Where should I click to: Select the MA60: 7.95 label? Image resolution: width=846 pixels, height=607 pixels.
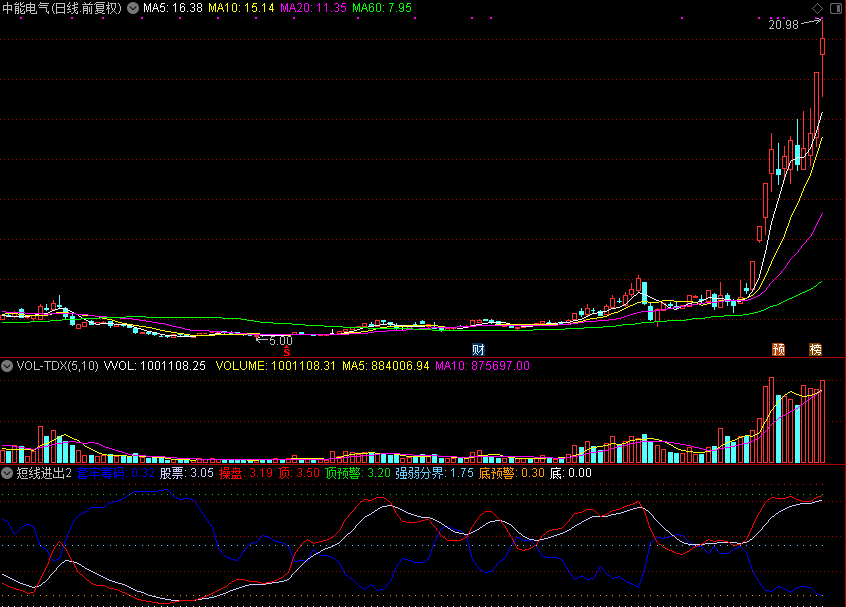382,8
